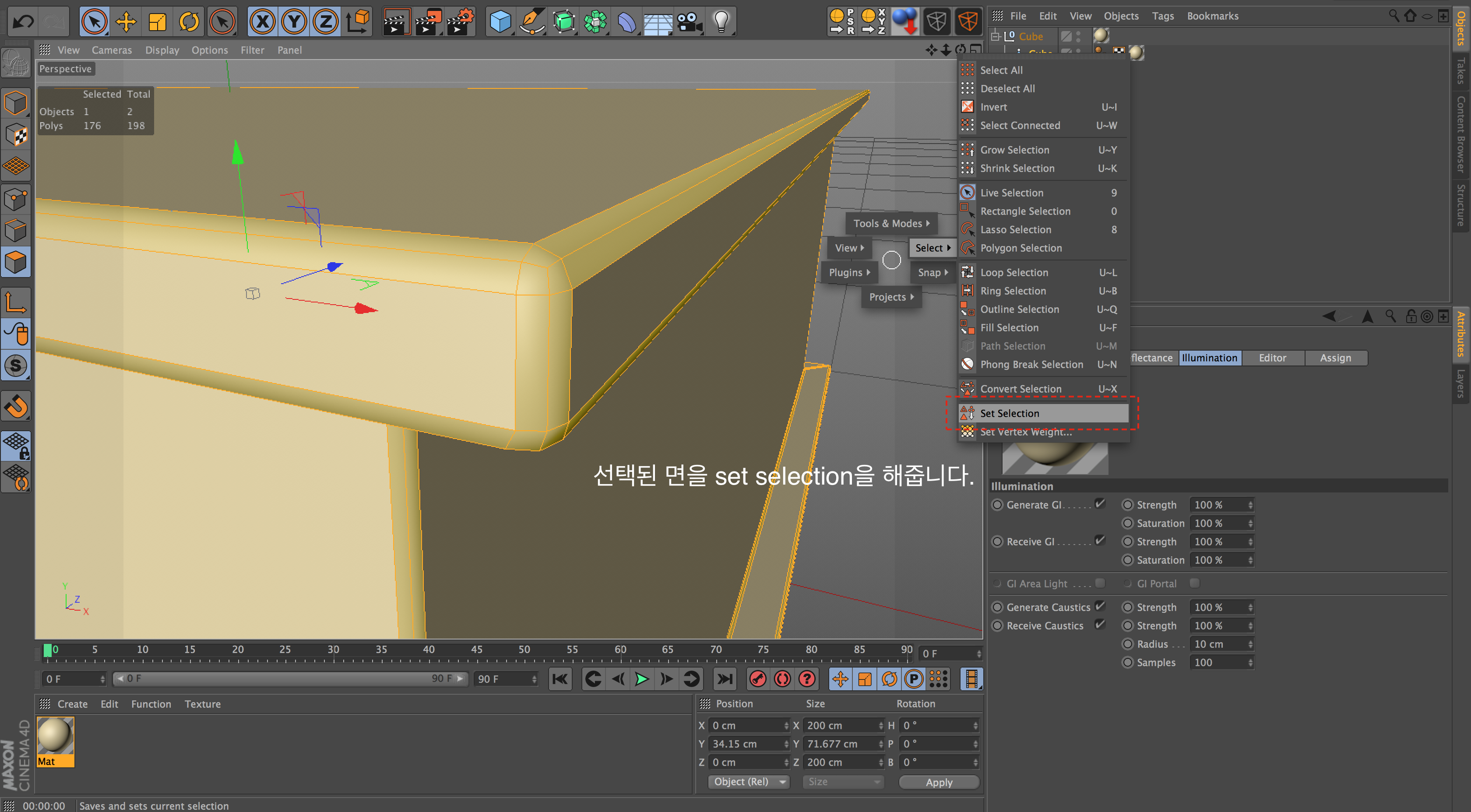Play animation forward
Image resolution: width=1471 pixels, height=812 pixels.
coord(642,679)
